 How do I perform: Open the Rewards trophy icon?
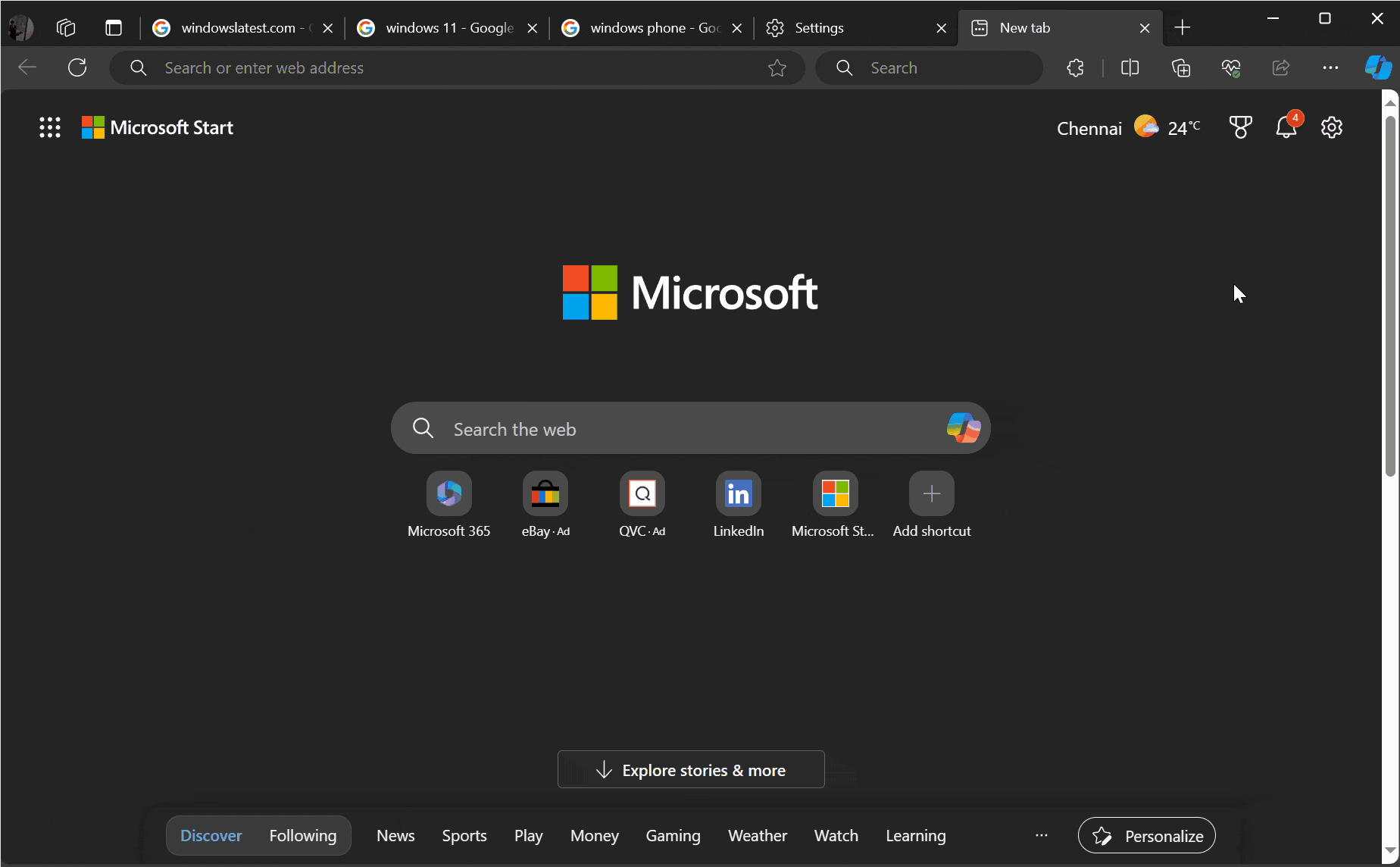coord(1240,127)
